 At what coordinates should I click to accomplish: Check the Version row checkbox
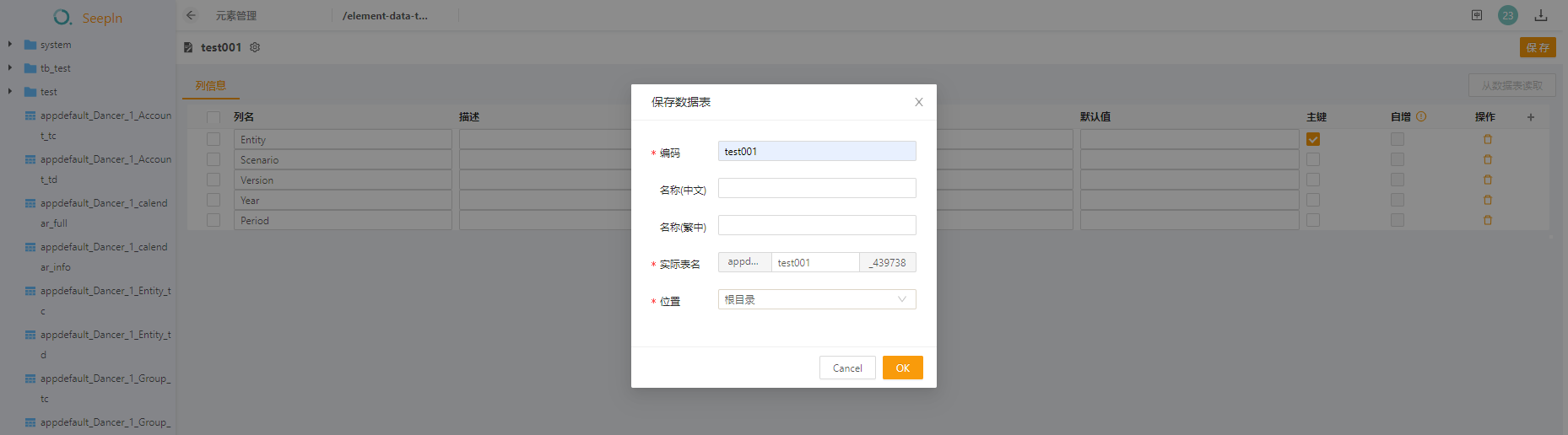214,180
